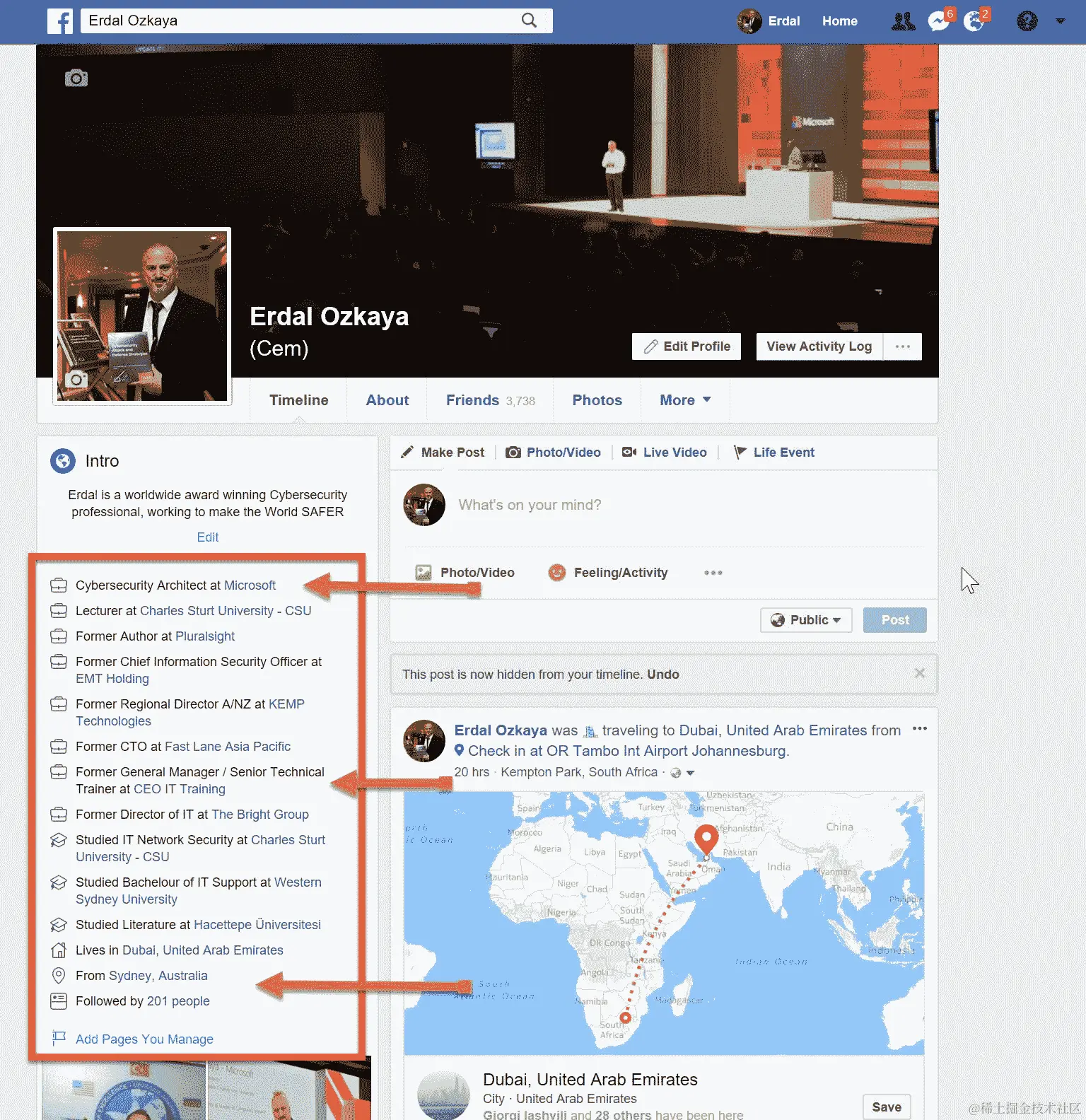Open Fast Lane Asia Pacific link

228,747
